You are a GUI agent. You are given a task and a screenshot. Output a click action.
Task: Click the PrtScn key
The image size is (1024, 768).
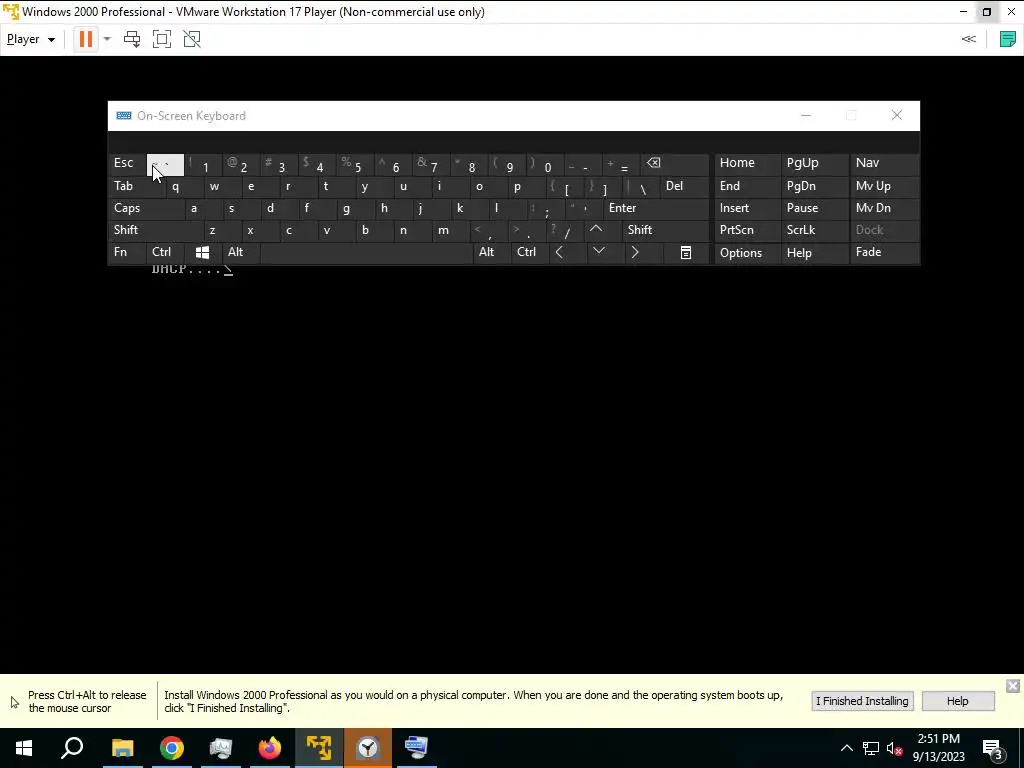point(747,230)
